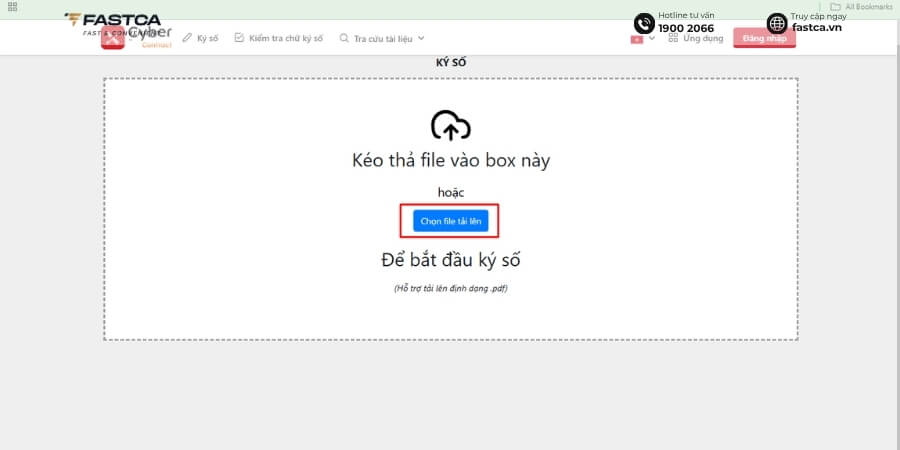
Task: Click the Cyber Contract logo
Action: [137, 37]
